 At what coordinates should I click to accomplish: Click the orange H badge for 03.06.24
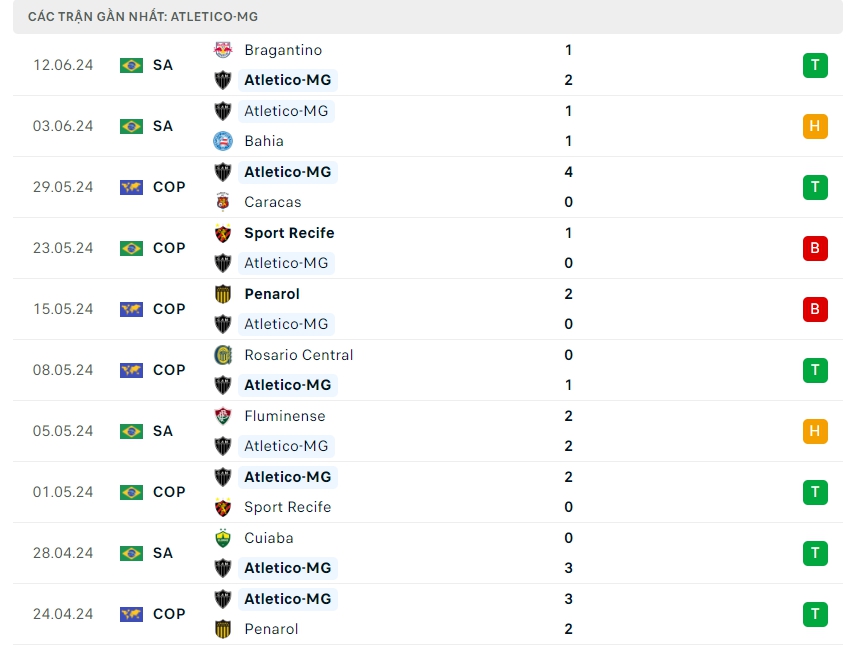click(x=815, y=126)
